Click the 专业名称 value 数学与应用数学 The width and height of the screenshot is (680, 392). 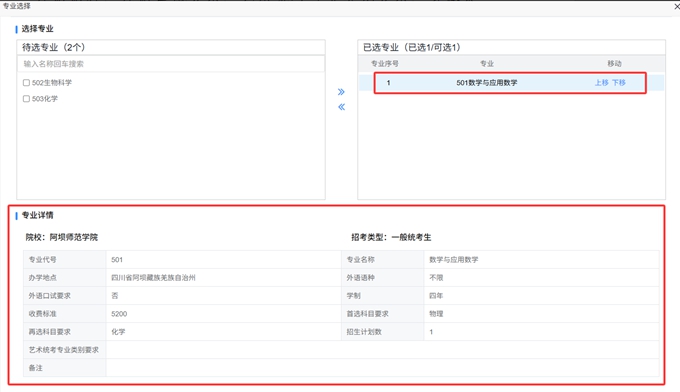[454, 260]
